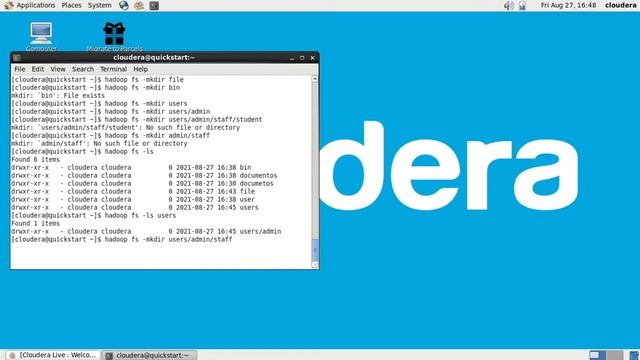
Task: Click the 'documetos' directory listing row
Action: pos(142,184)
